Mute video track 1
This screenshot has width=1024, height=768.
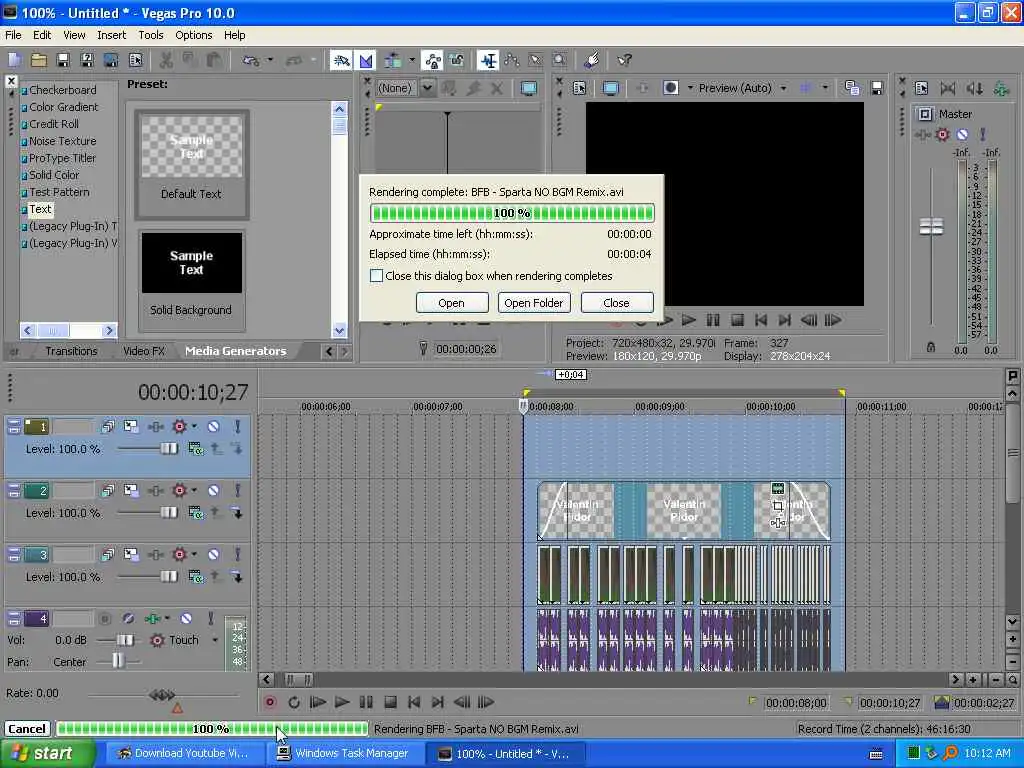[x=213, y=426]
